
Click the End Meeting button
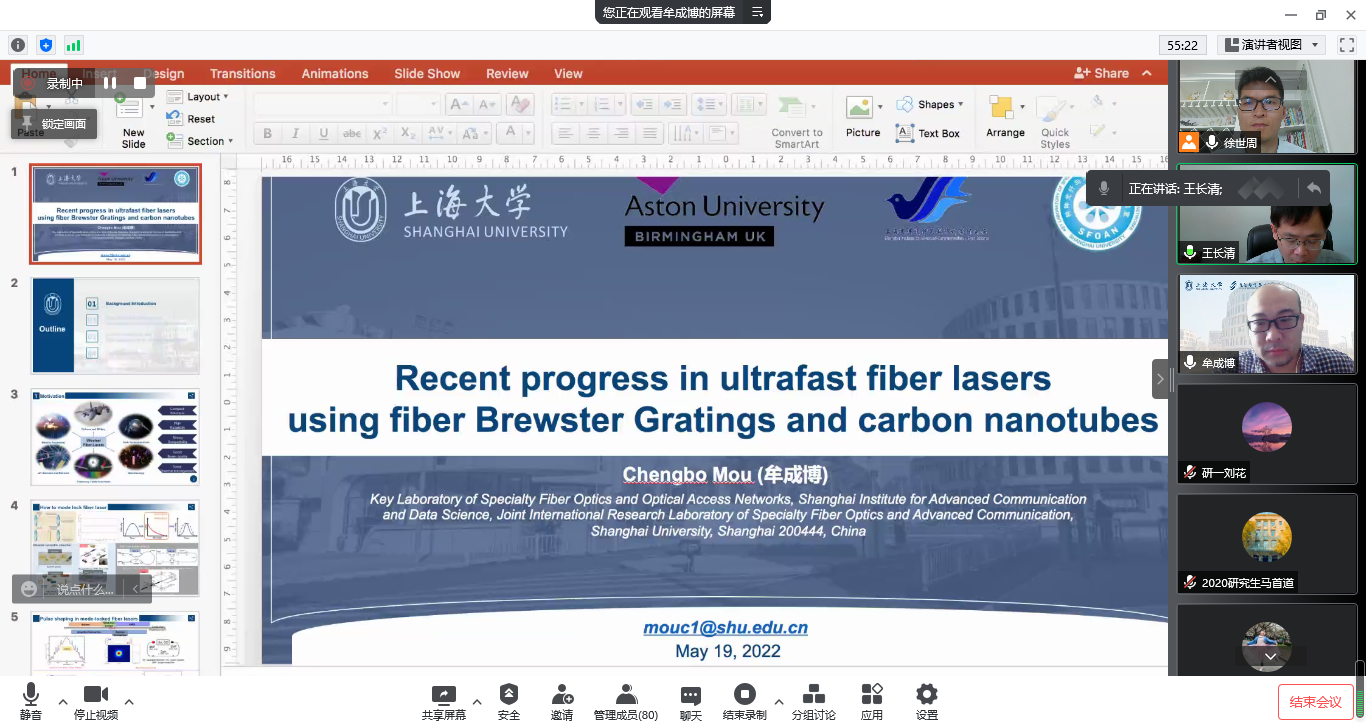pyautogui.click(x=1316, y=702)
